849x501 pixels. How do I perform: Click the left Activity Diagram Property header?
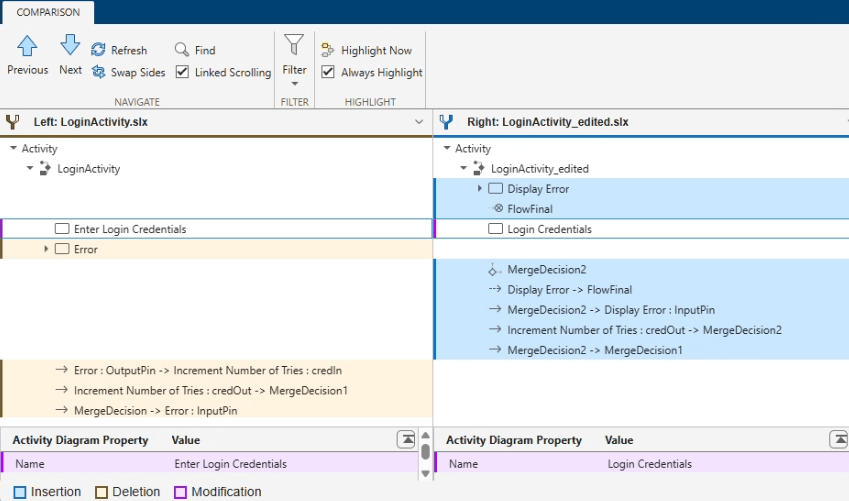click(80, 440)
